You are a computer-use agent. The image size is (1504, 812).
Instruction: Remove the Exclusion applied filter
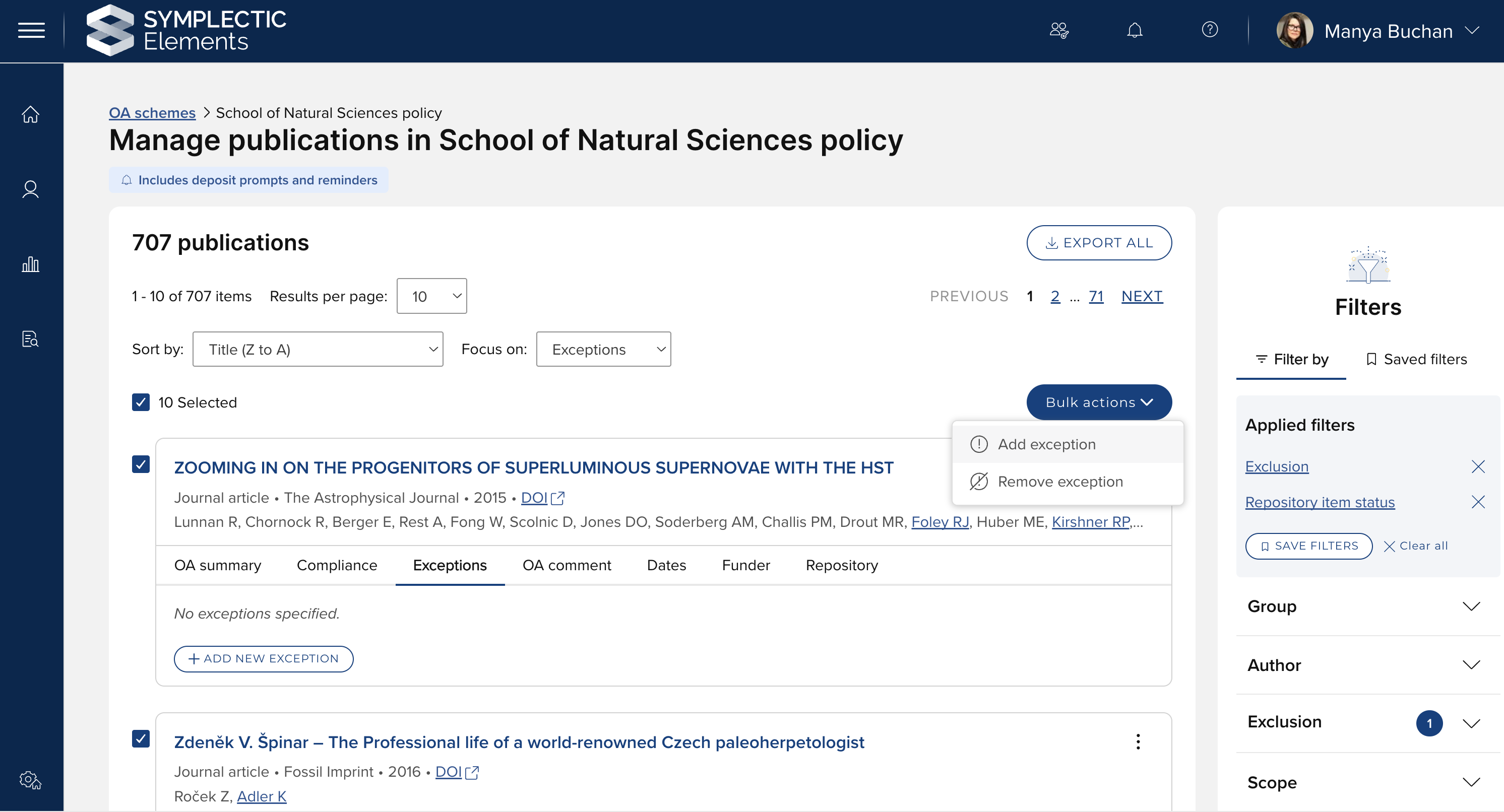(x=1477, y=466)
